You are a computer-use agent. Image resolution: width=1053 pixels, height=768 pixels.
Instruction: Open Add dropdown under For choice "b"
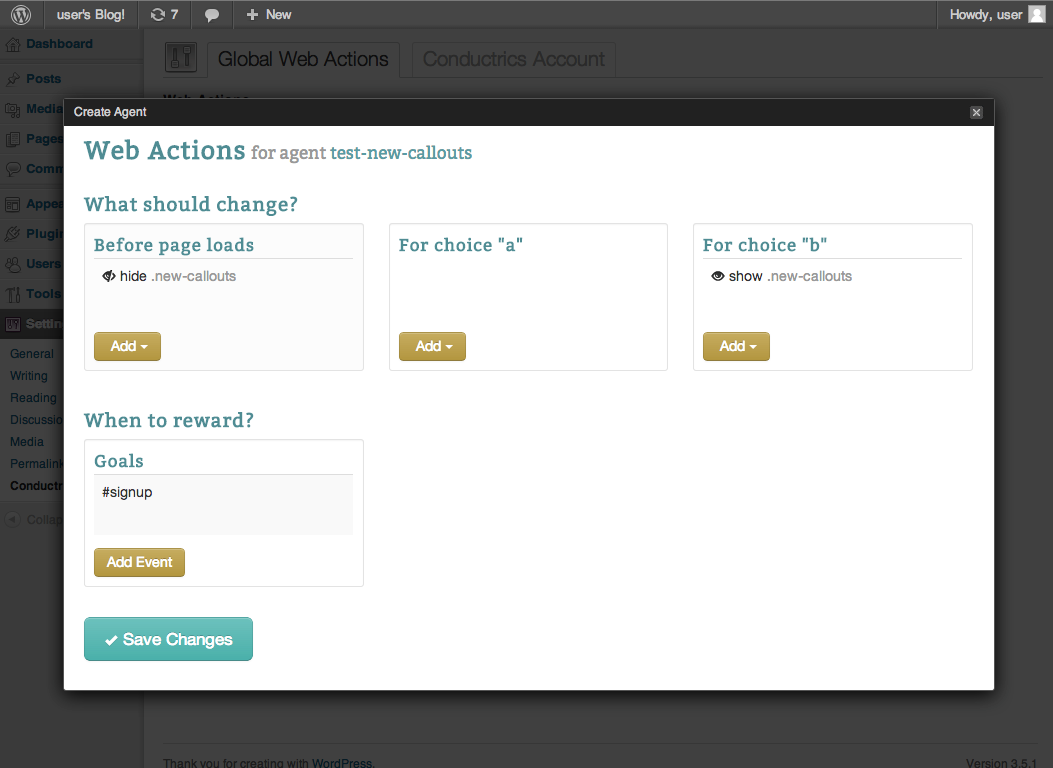pyautogui.click(x=736, y=346)
